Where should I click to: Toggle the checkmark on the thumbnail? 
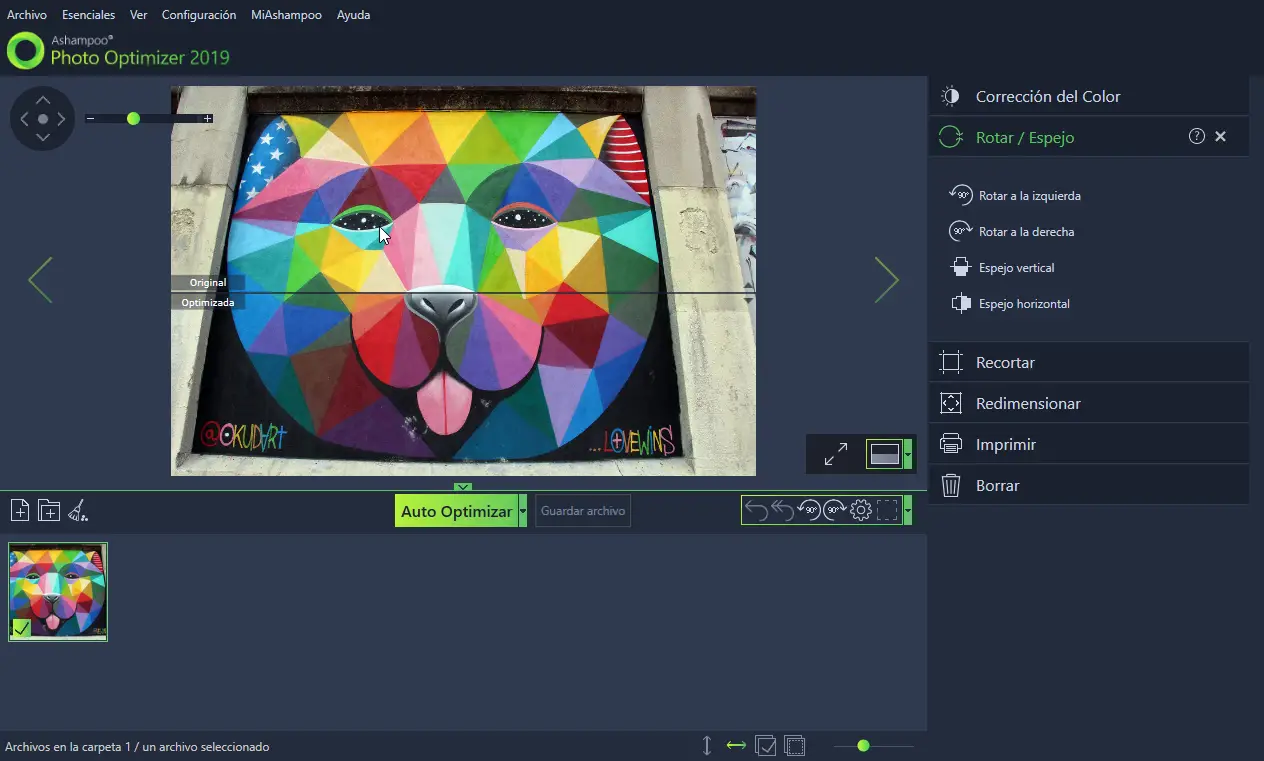(21, 628)
